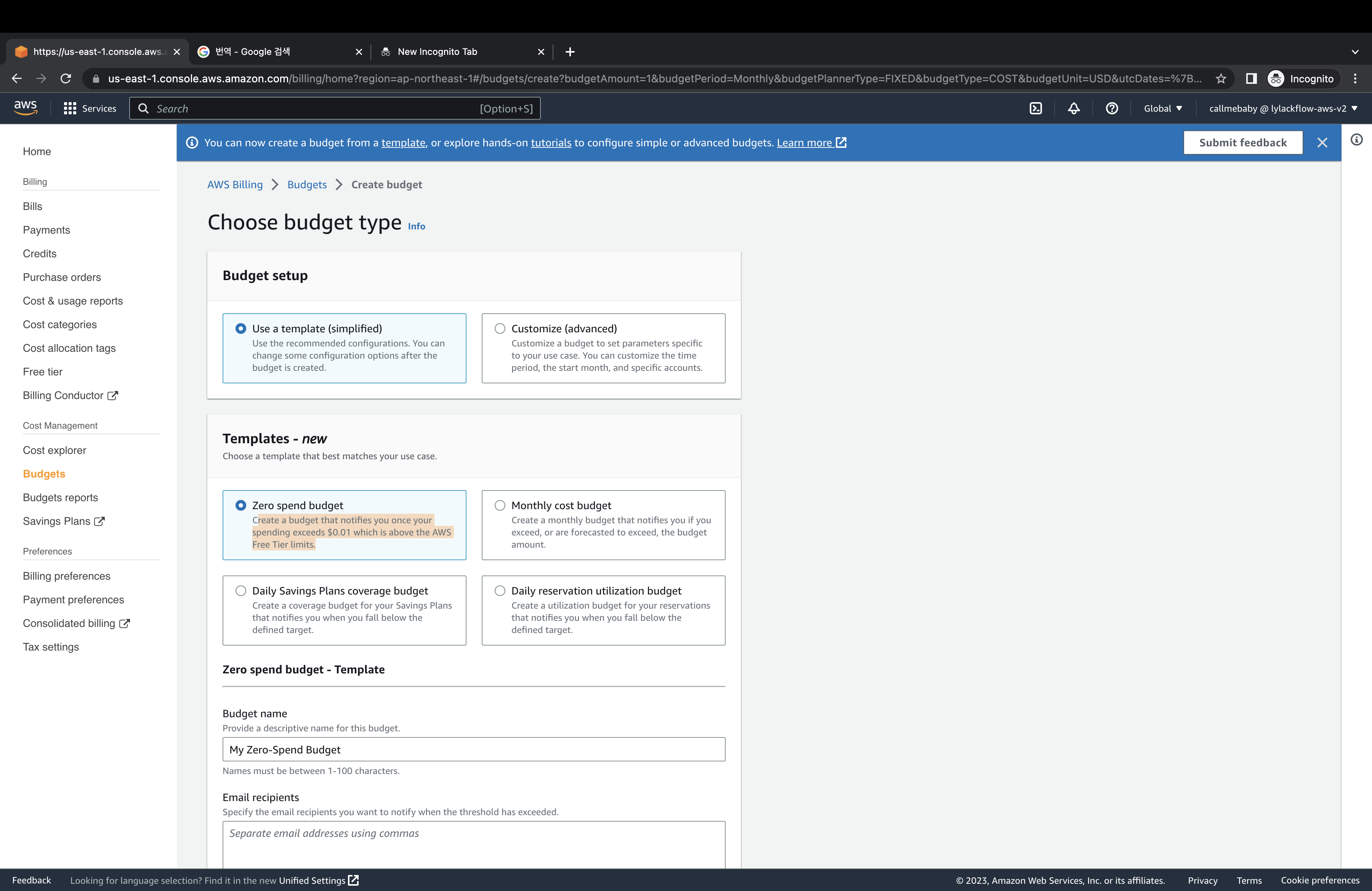The height and width of the screenshot is (891, 1372).
Task: Click the Email recipients text area
Action: tap(474, 845)
